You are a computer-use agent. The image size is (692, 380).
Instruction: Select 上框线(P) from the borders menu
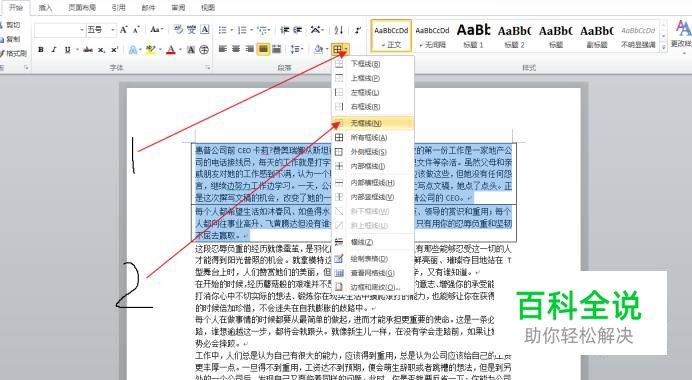[373, 78]
